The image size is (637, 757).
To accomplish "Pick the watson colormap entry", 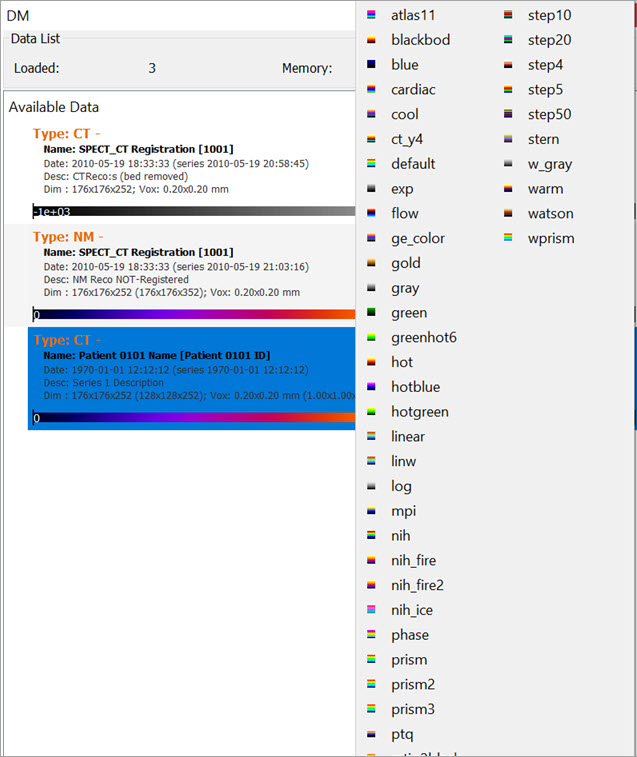I will click(x=550, y=214).
